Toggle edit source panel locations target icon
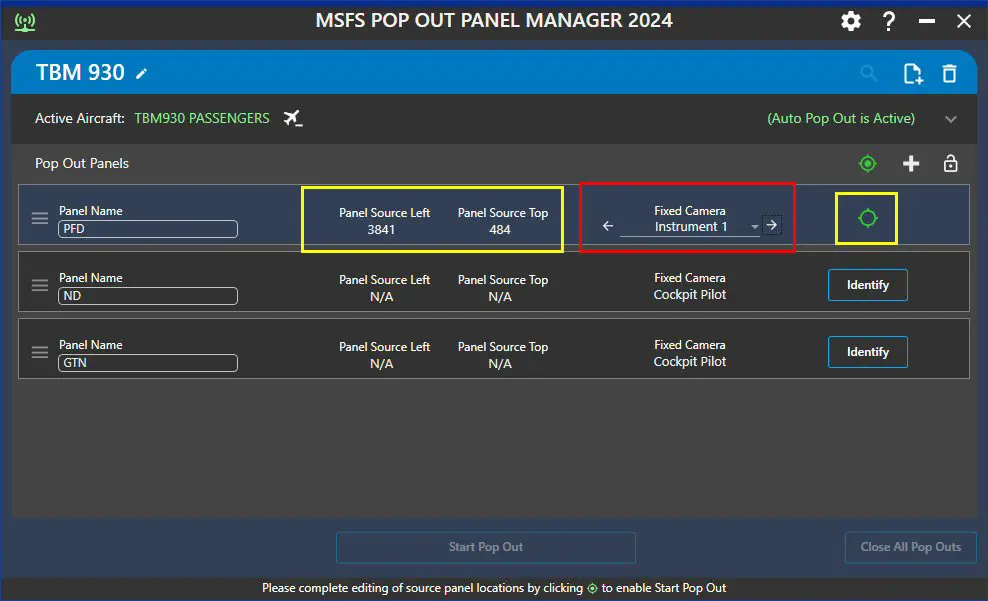988x601 pixels. pos(868,164)
